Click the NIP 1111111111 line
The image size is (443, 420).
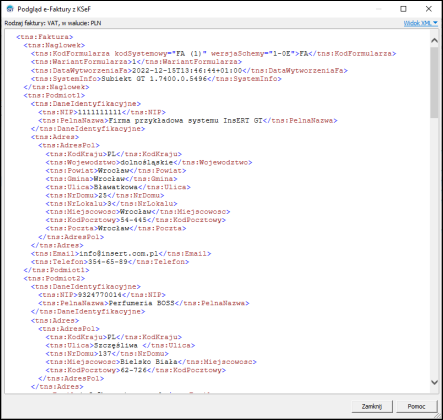(x=102, y=112)
